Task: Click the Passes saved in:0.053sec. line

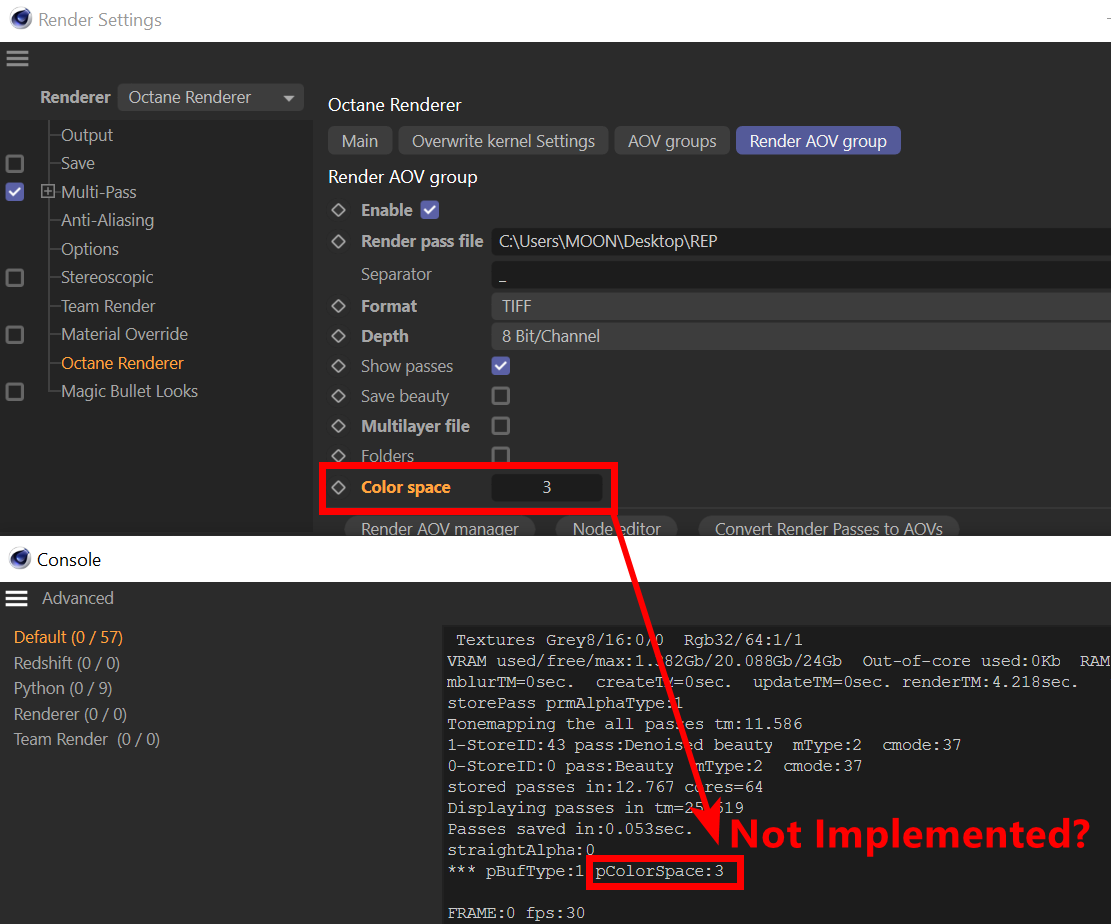Action: coord(570,828)
